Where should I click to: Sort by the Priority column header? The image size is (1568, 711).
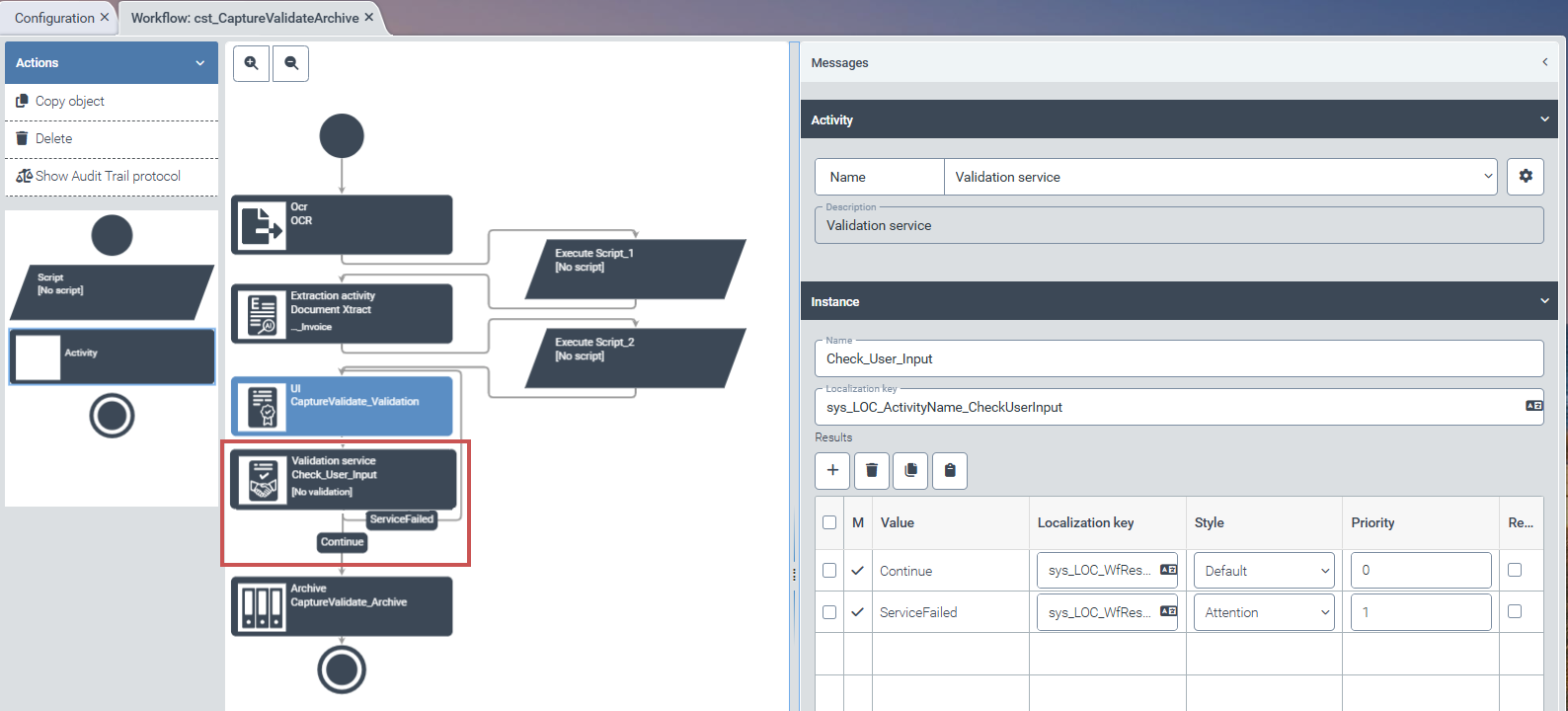point(1421,522)
